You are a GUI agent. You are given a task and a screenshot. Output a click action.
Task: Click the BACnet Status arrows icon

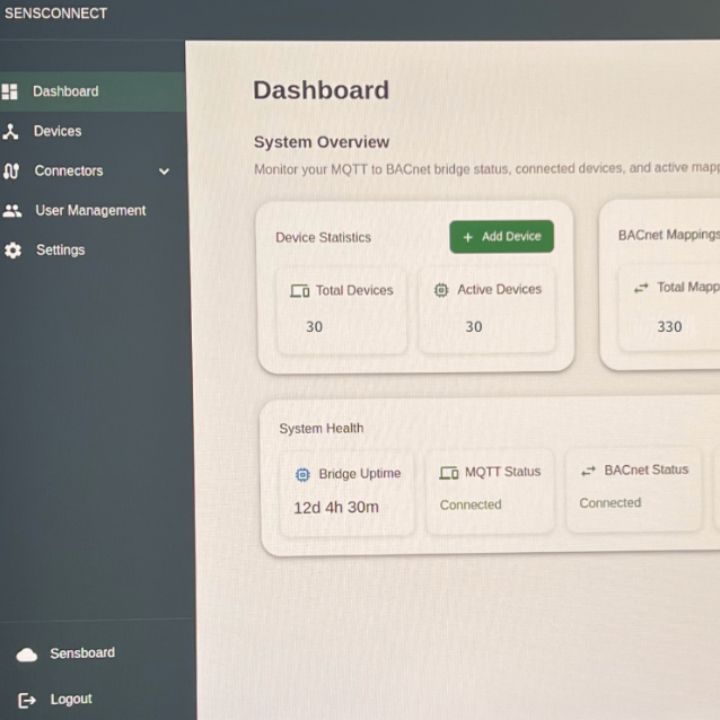(x=588, y=471)
